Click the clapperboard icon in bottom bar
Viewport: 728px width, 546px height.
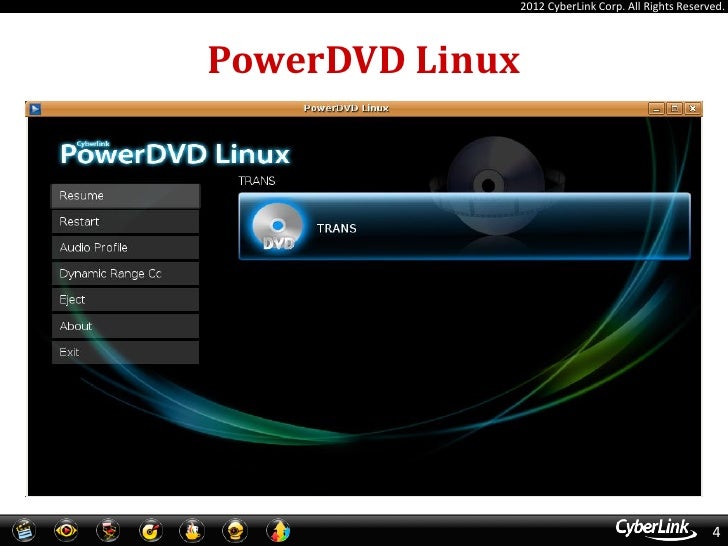24,531
